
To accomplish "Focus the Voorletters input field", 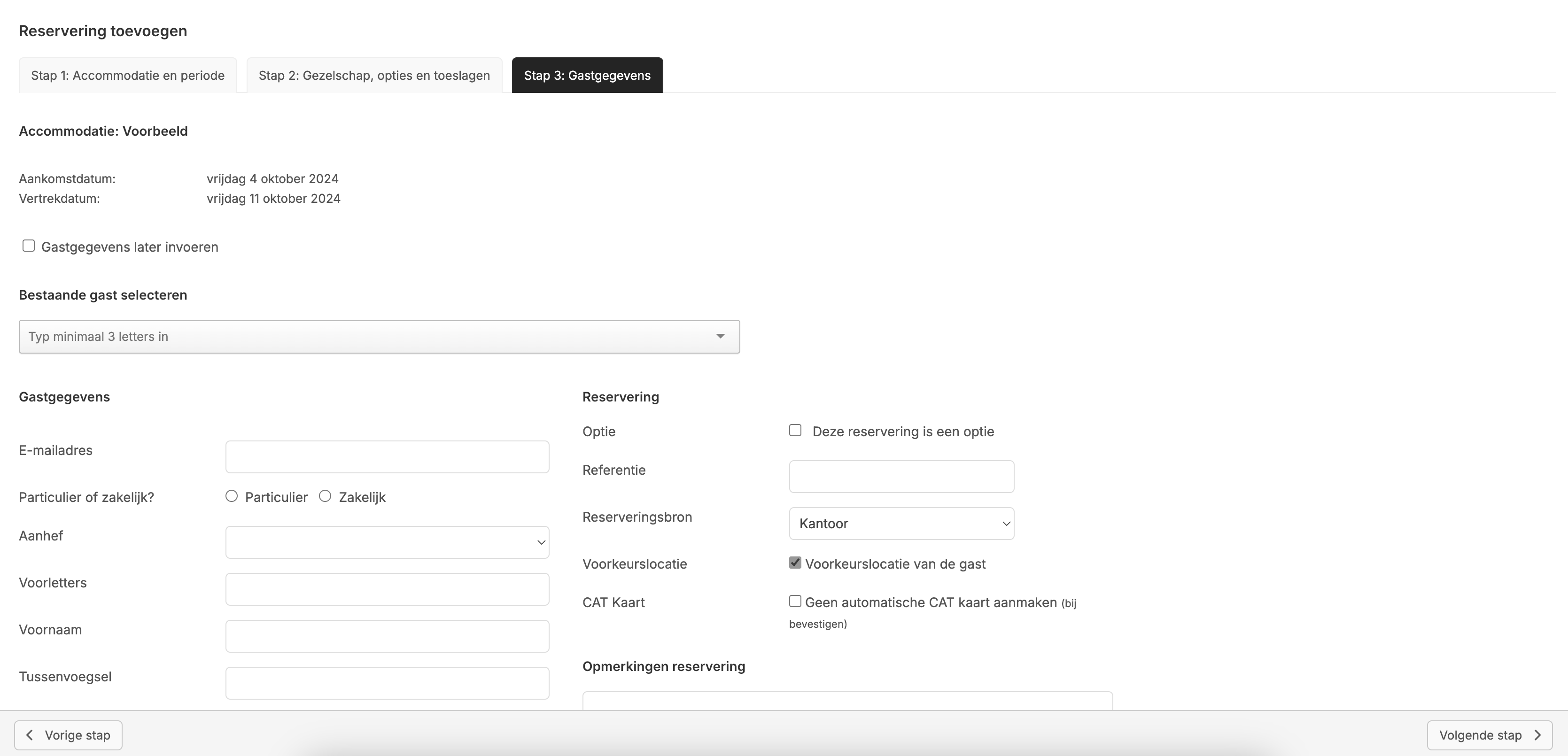I will pyautogui.click(x=387, y=589).
